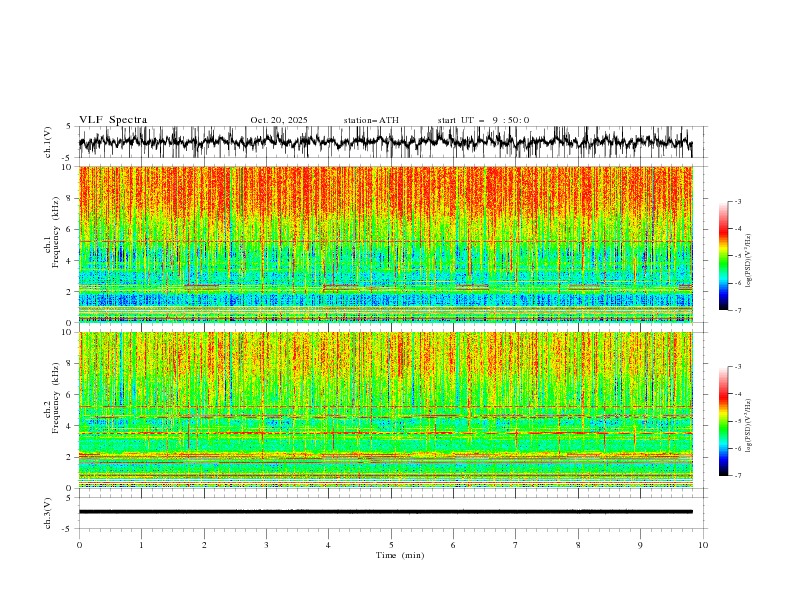Click the "8" tick on the time axis
792x612 pixels.
click(x=578, y=545)
